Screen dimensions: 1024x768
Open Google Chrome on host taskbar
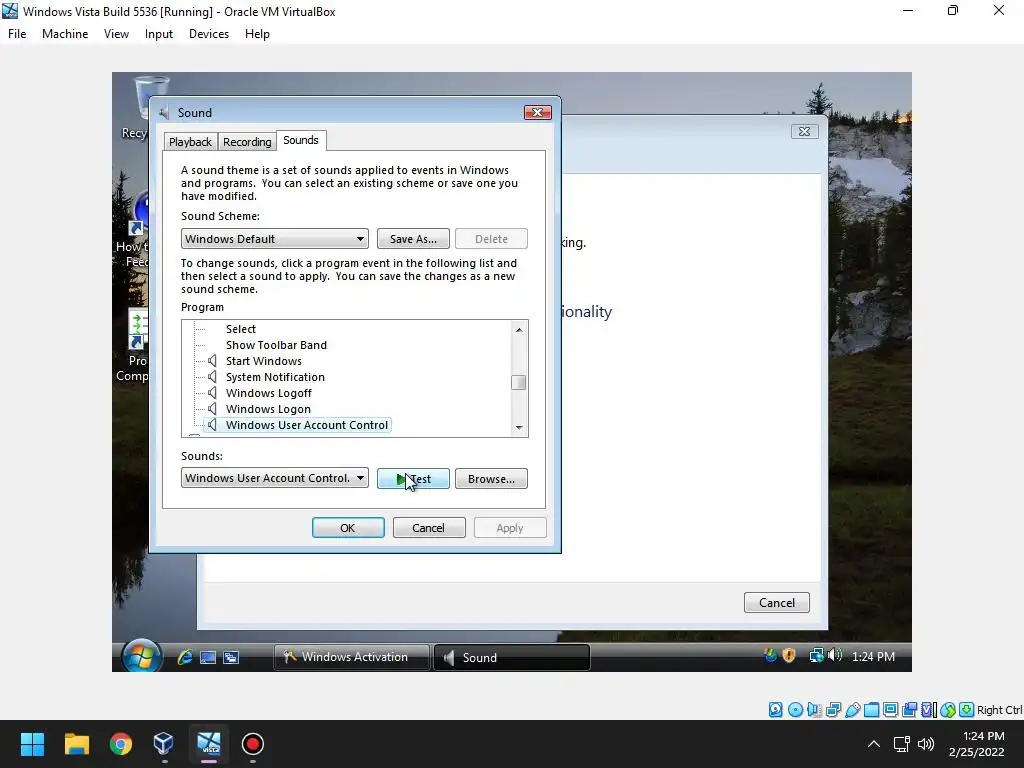pyautogui.click(x=121, y=744)
